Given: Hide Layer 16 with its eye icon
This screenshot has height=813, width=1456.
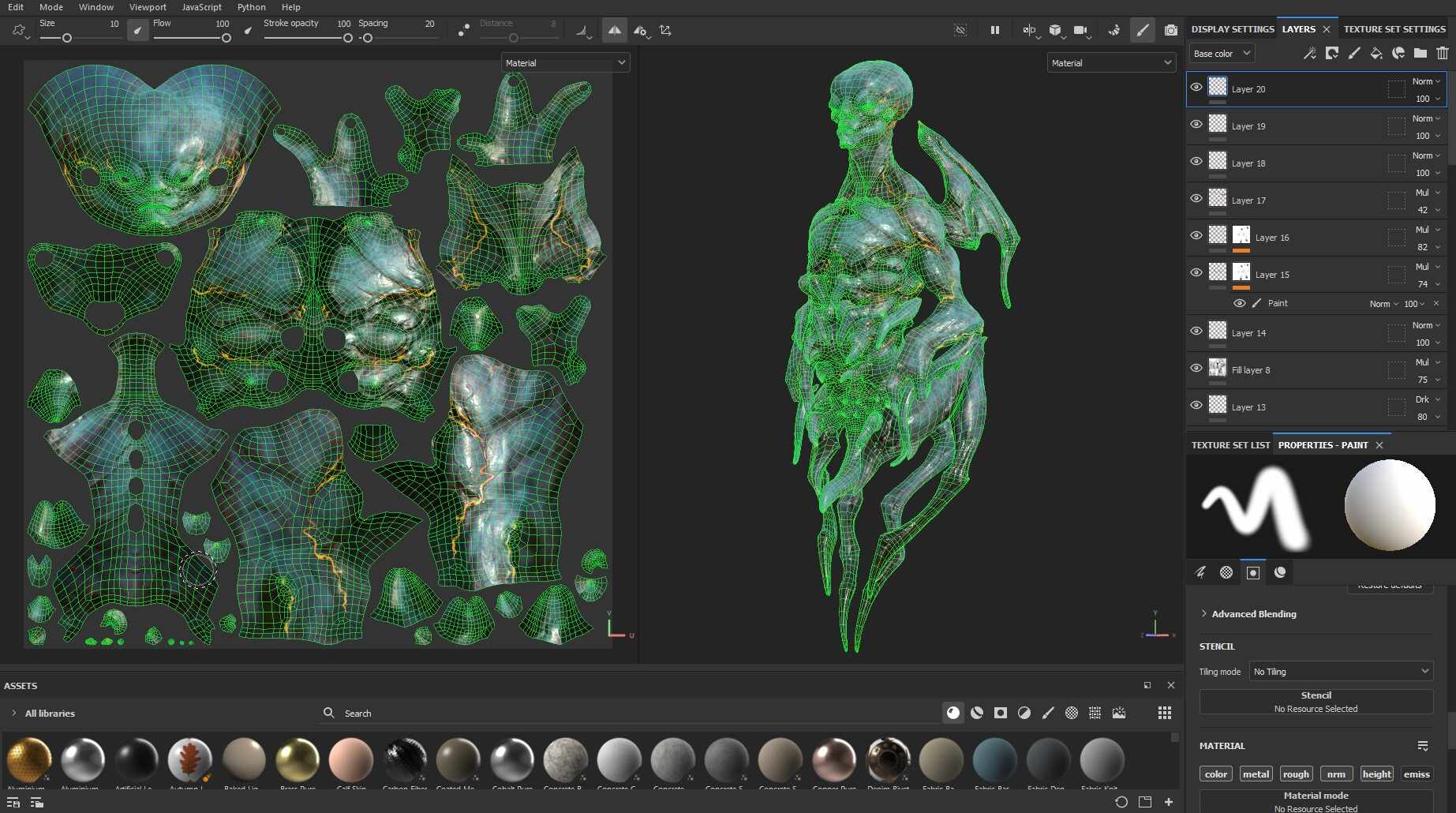Looking at the screenshot, I should coord(1196,236).
